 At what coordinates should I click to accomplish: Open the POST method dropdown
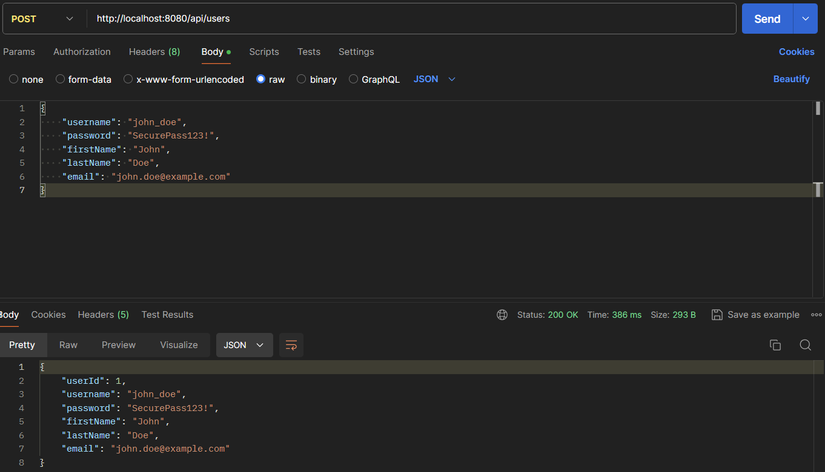[x=42, y=19]
